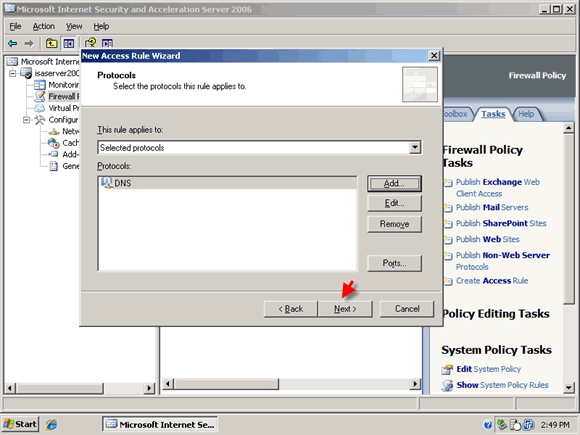Click the help tray icon in taskbar

pyautogui.click(x=488, y=425)
